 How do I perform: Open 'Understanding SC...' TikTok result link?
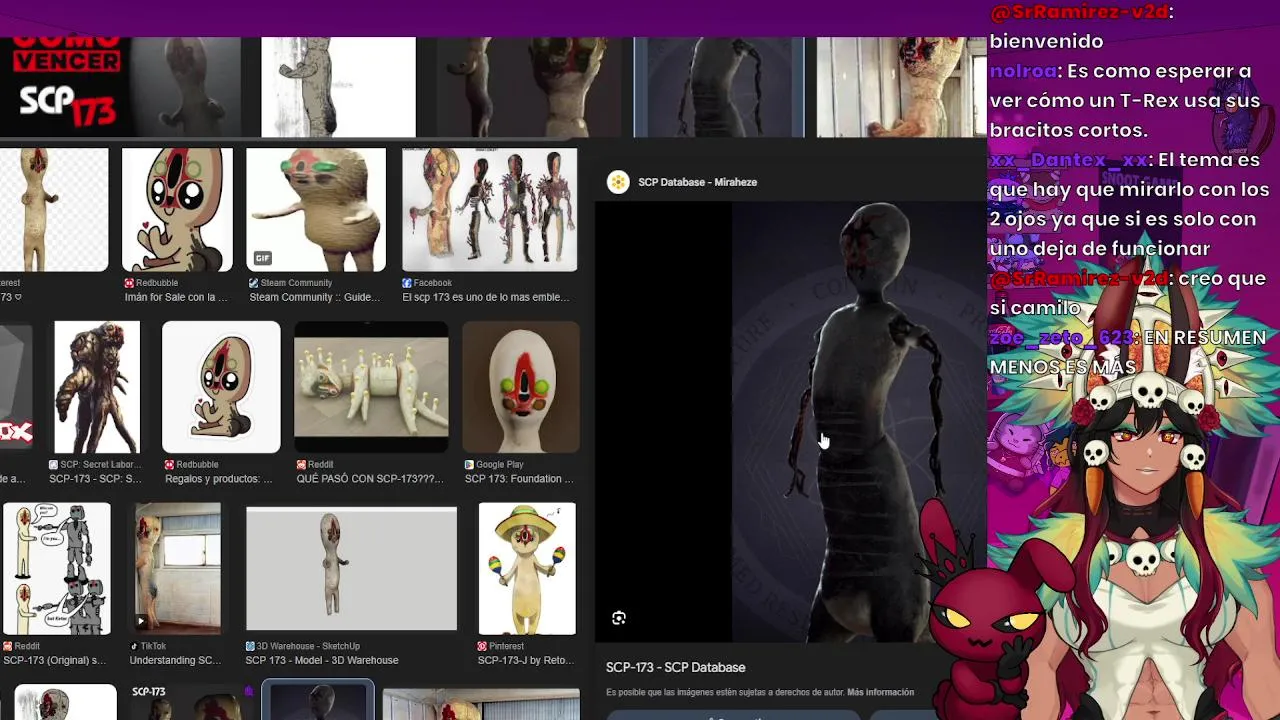pyautogui.click(x=176, y=660)
